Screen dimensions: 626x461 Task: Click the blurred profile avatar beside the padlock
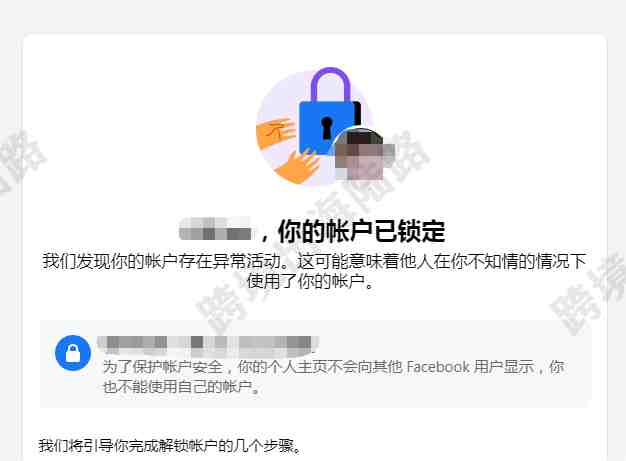pos(359,156)
